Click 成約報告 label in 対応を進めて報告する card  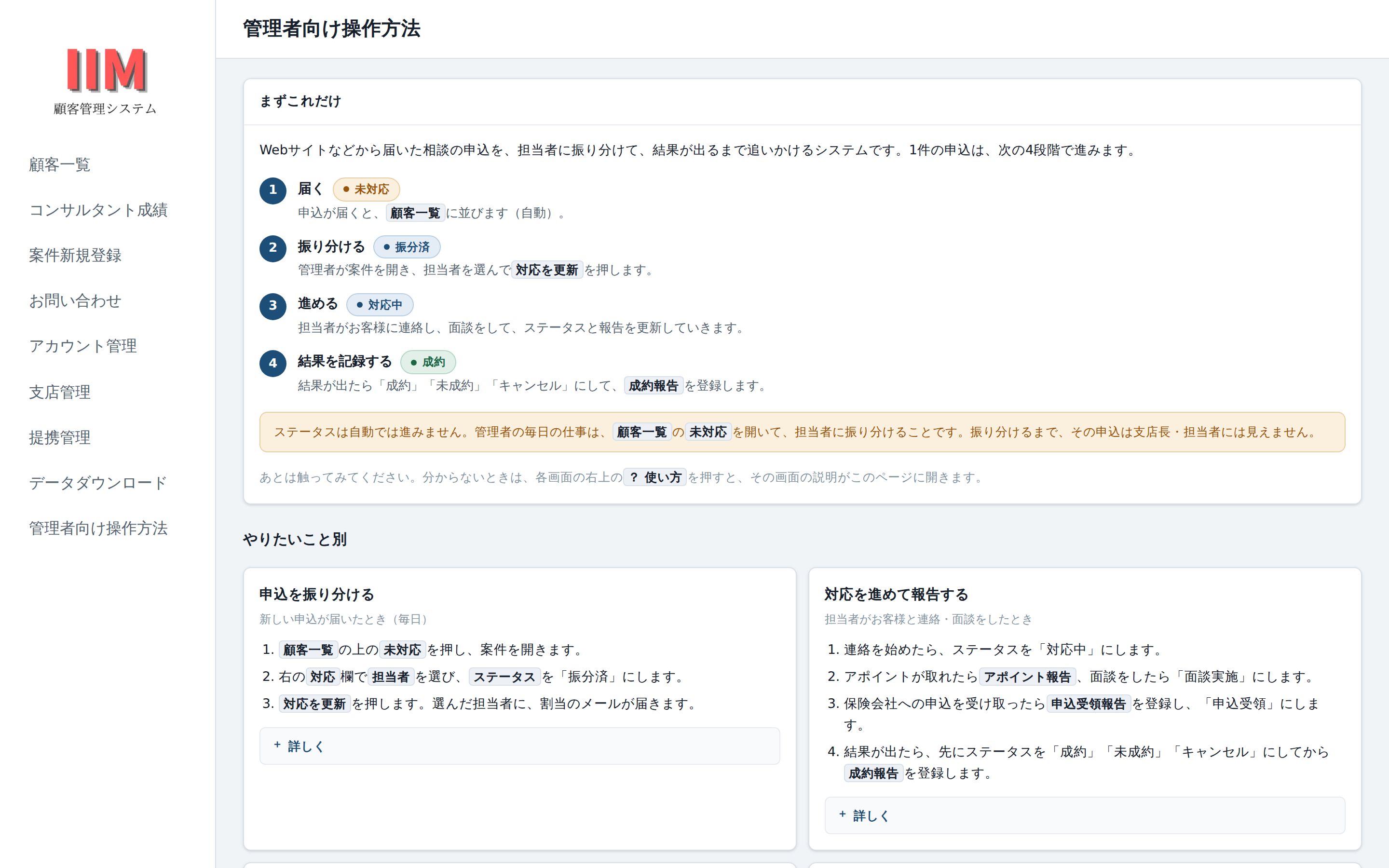pos(873,773)
